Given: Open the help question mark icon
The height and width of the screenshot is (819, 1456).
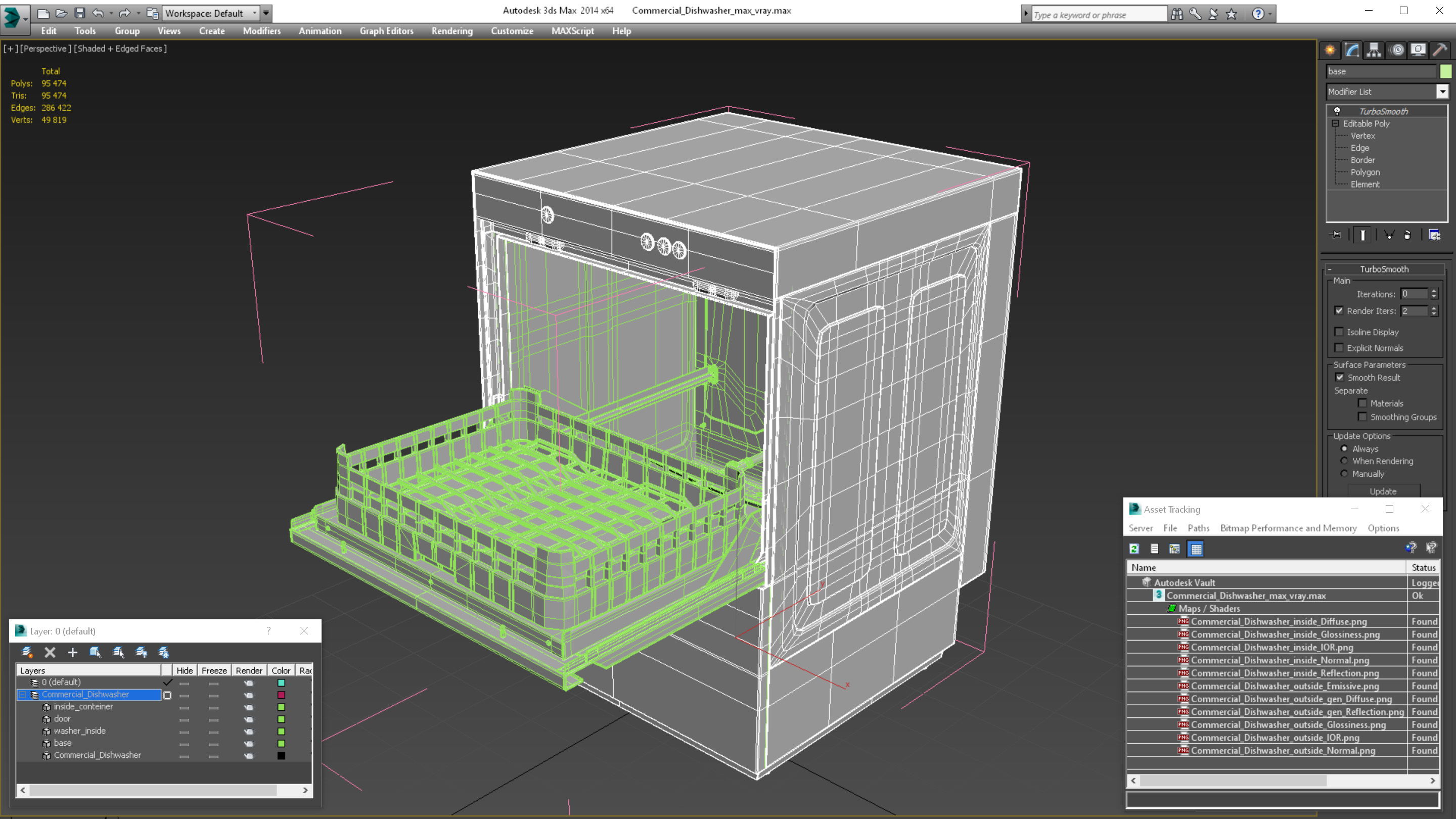Looking at the screenshot, I should tap(1258, 14).
